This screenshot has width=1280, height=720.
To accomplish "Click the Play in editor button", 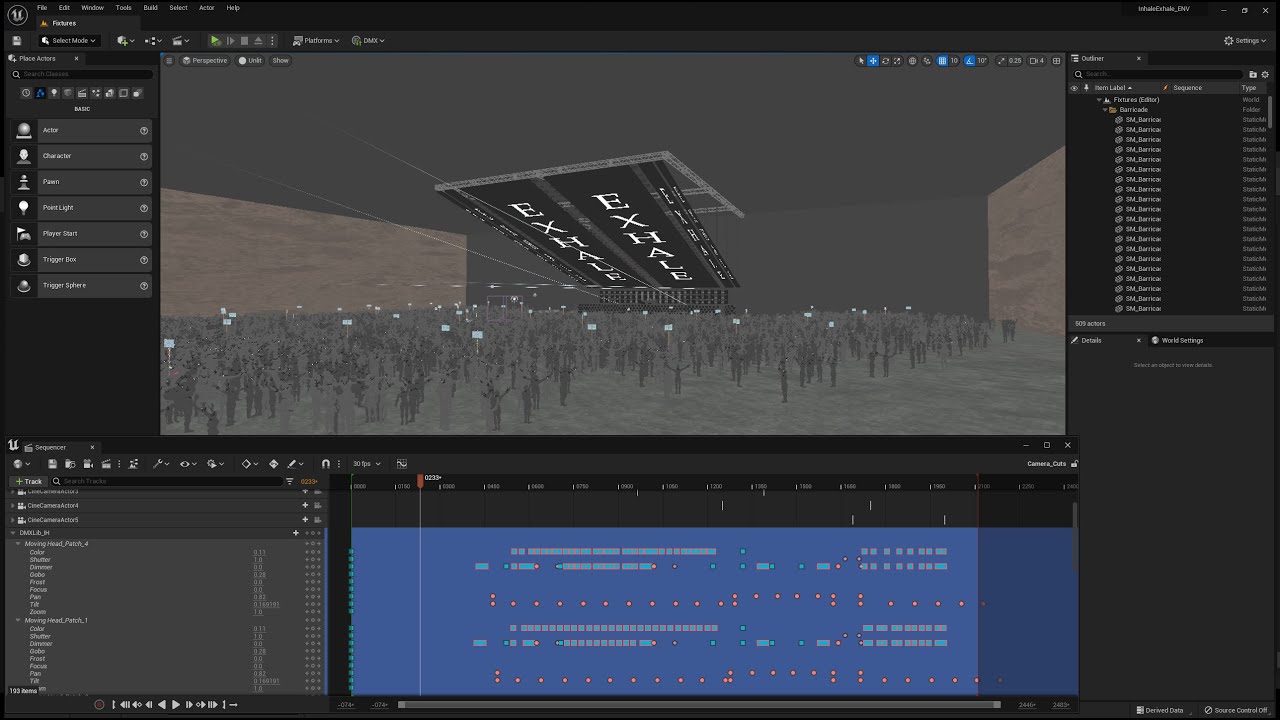I will [x=215, y=41].
